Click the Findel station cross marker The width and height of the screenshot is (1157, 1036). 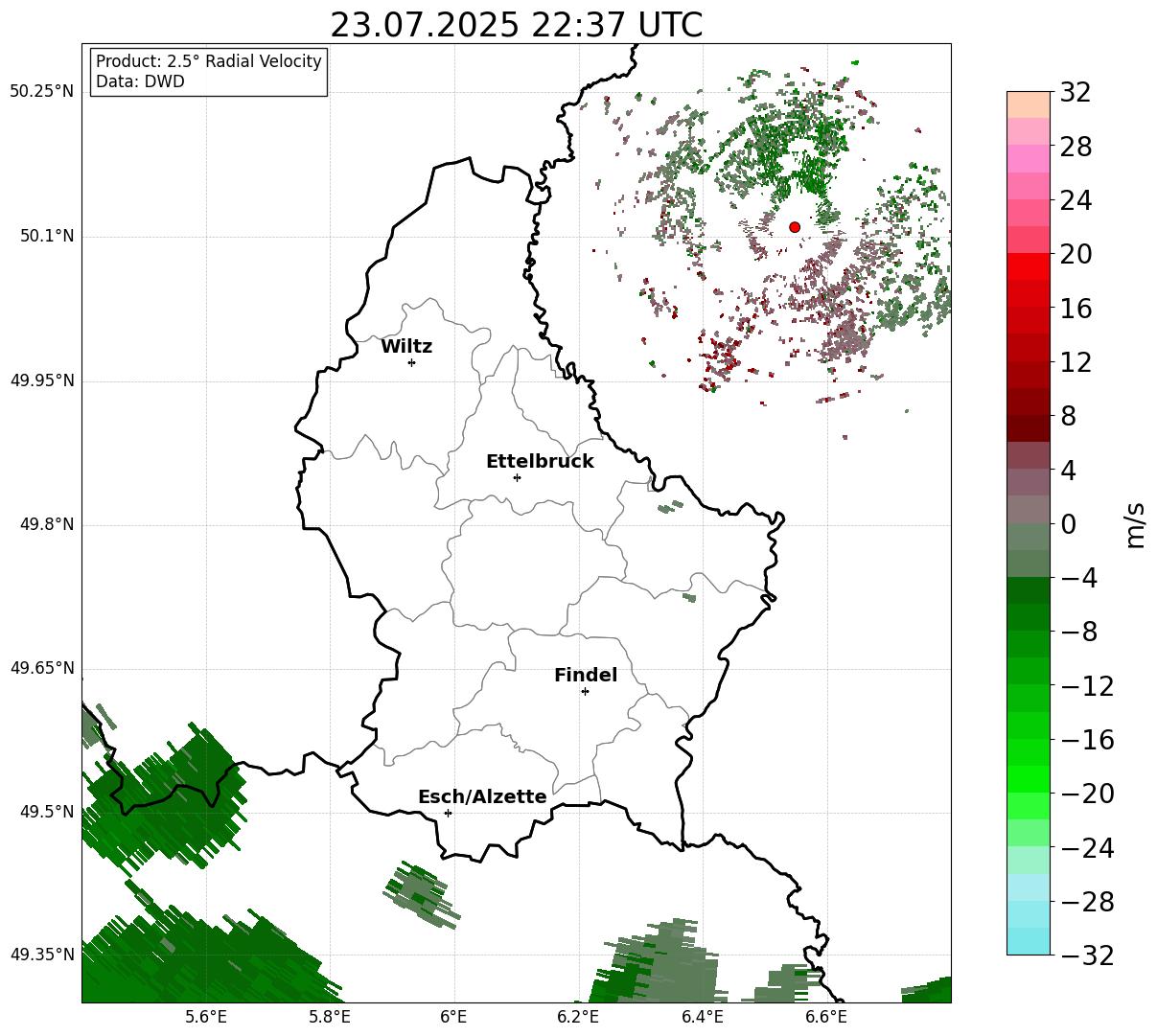(x=585, y=691)
